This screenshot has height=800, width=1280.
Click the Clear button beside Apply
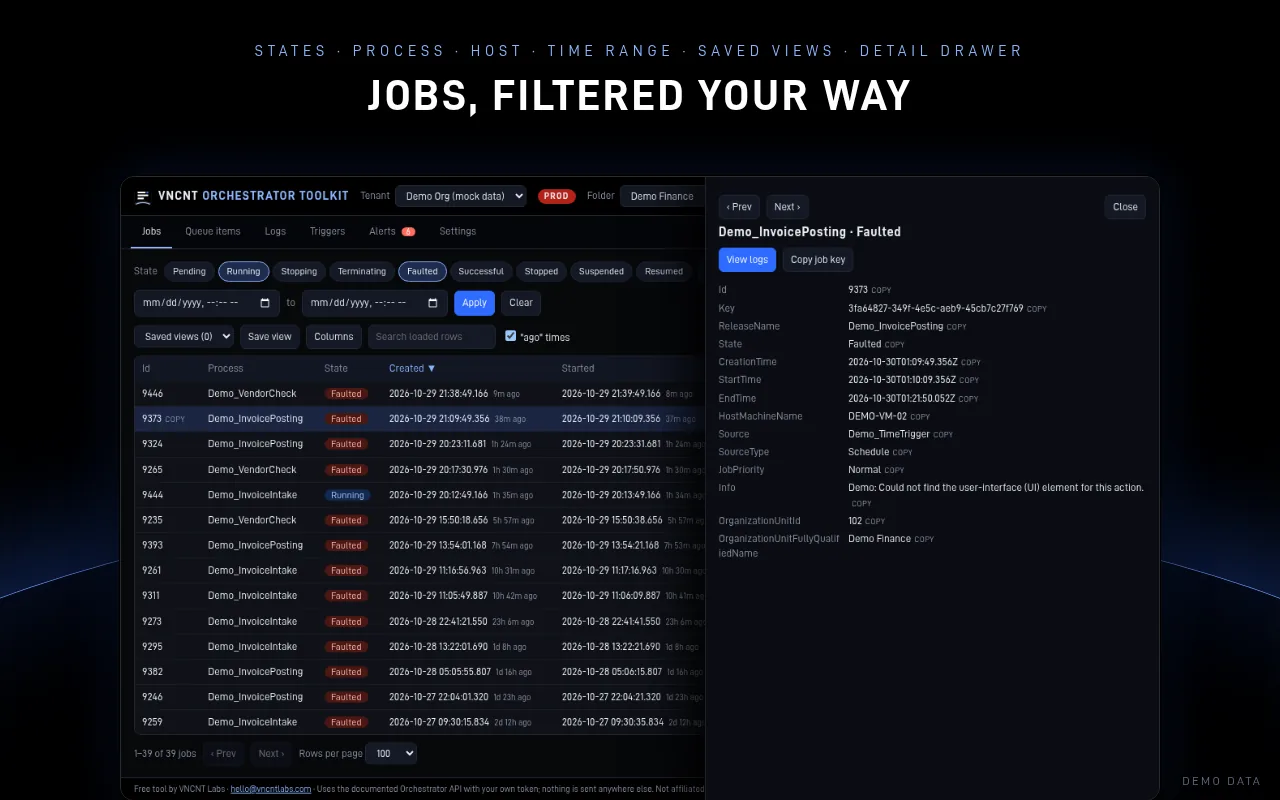[x=521, y=303]
